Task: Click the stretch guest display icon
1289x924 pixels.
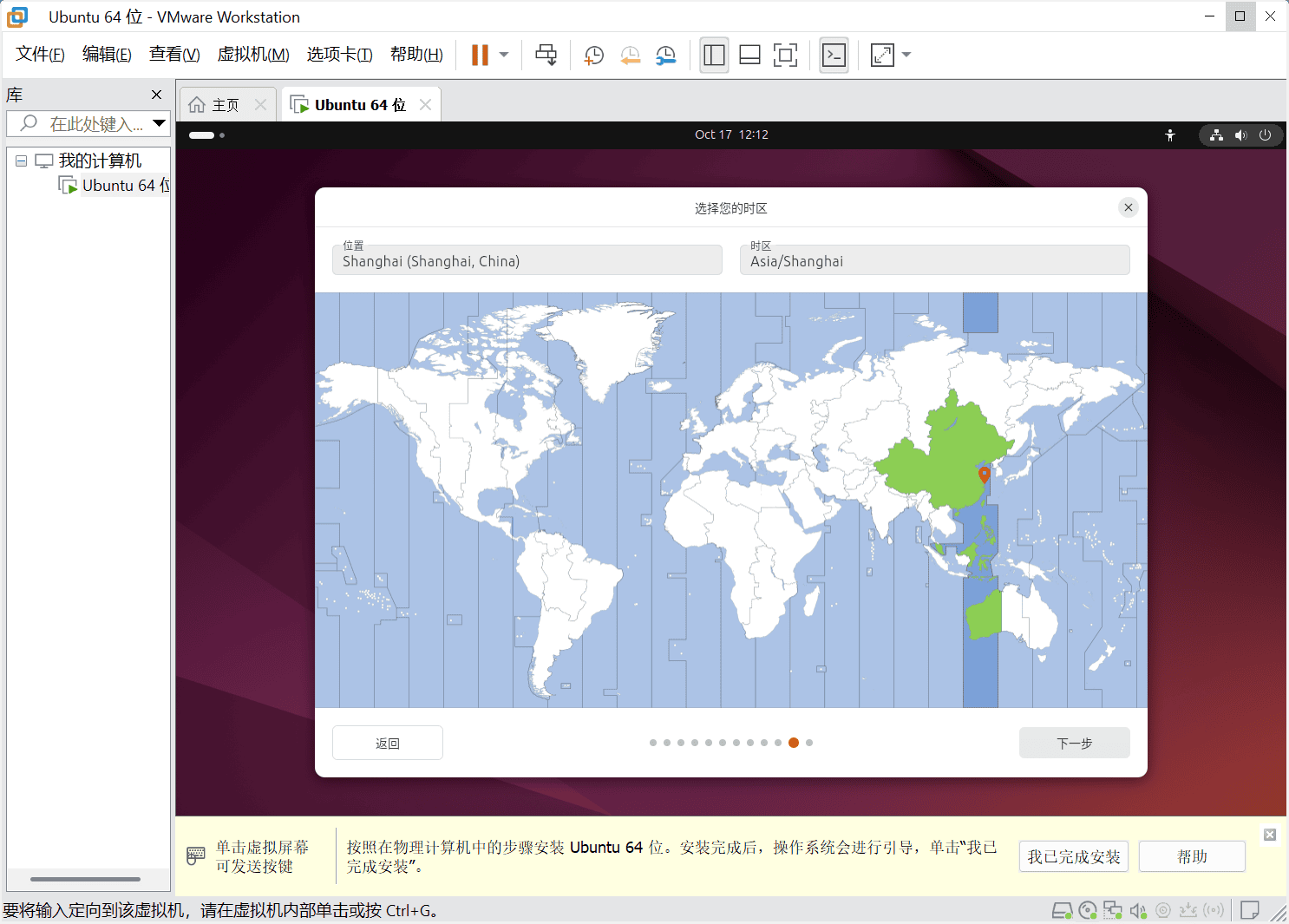Action: 882,55
